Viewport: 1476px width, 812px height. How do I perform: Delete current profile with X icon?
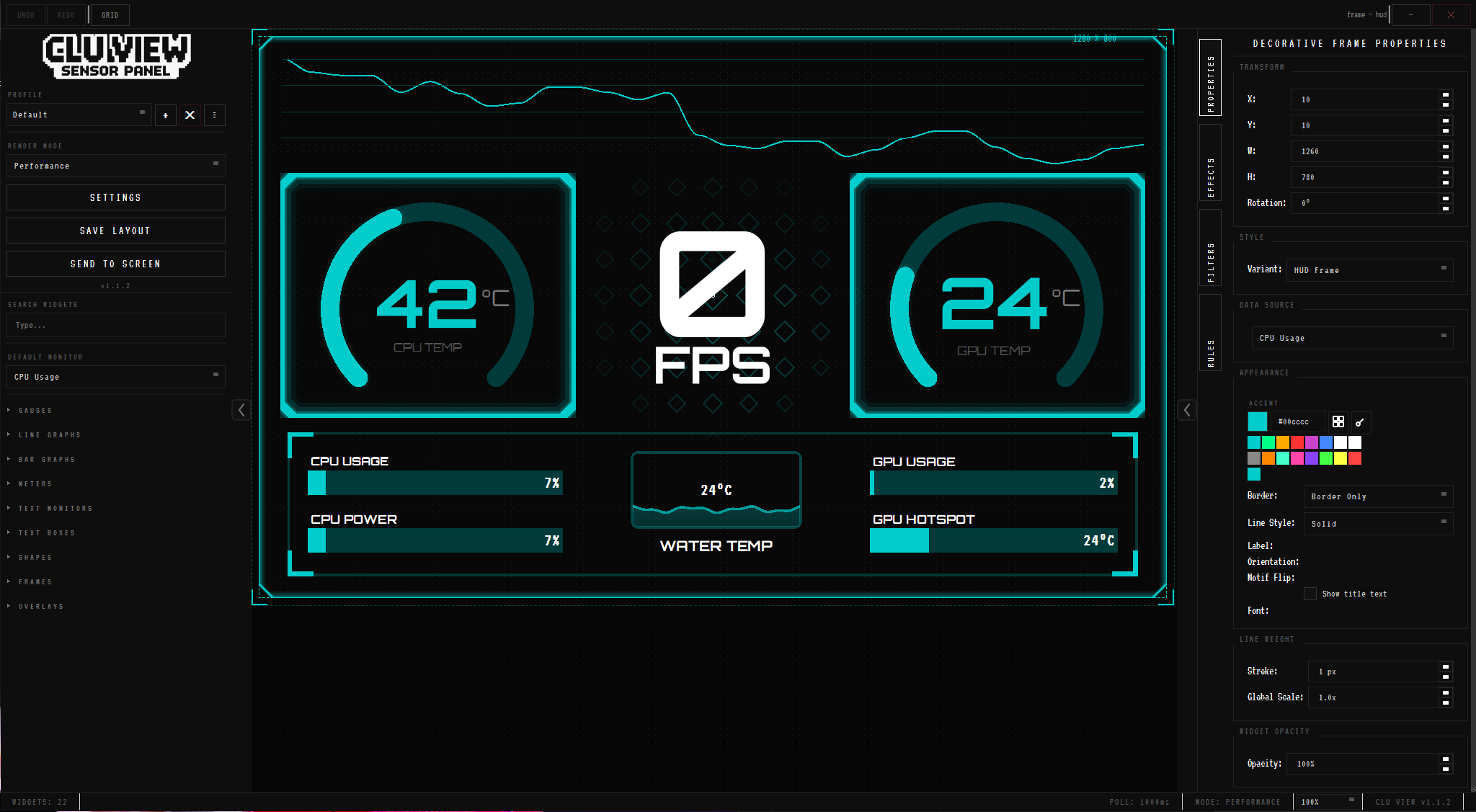point(190,115)
